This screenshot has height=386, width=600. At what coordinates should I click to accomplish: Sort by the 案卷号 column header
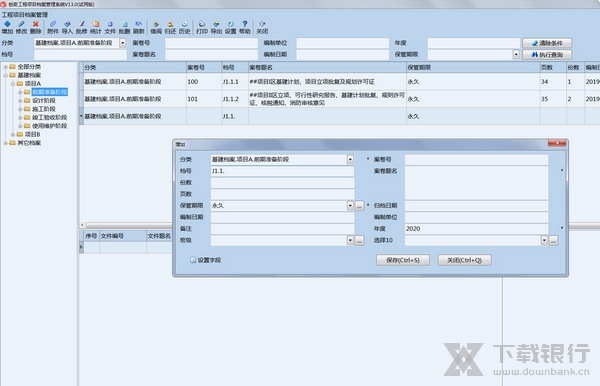tap(204, 68)
